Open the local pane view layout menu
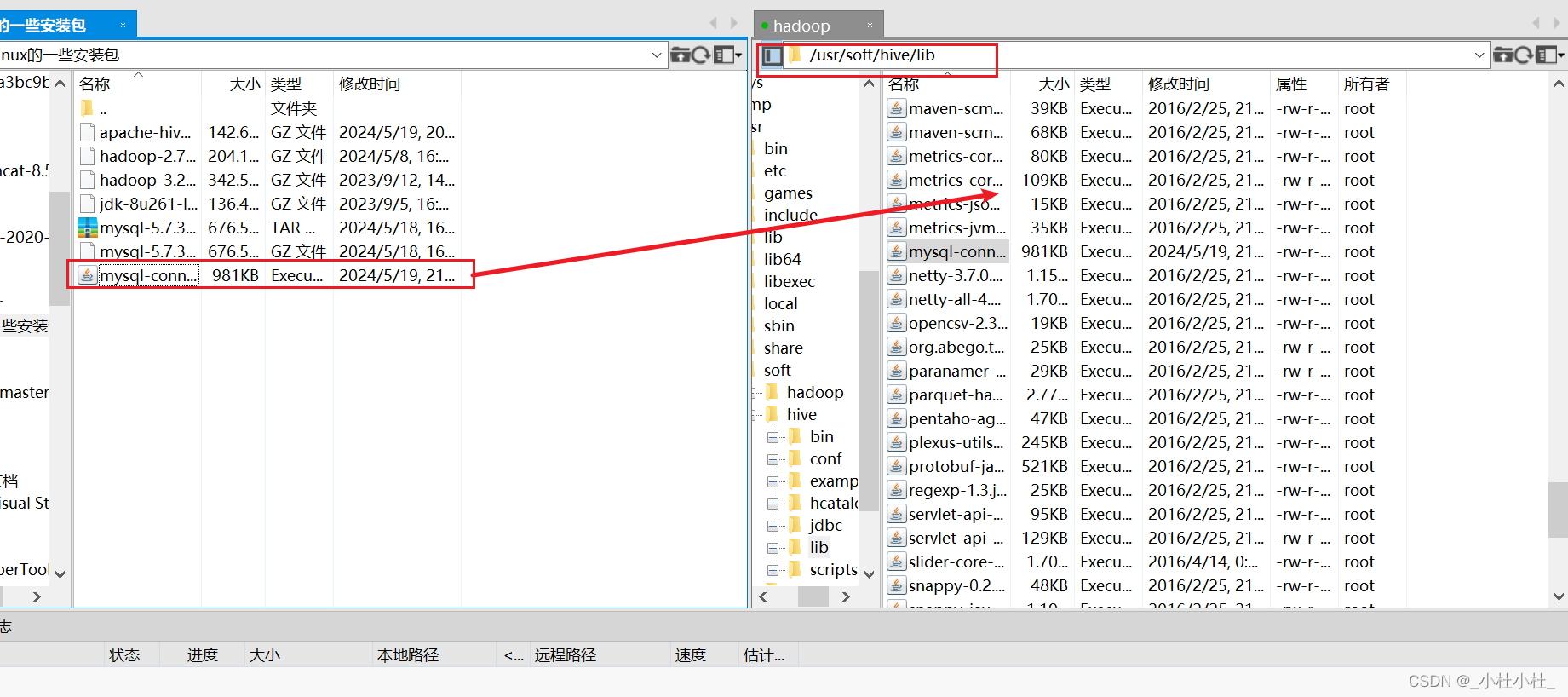Image resolution: width=1568 pixels, height=697 pixels. [727, 55]
